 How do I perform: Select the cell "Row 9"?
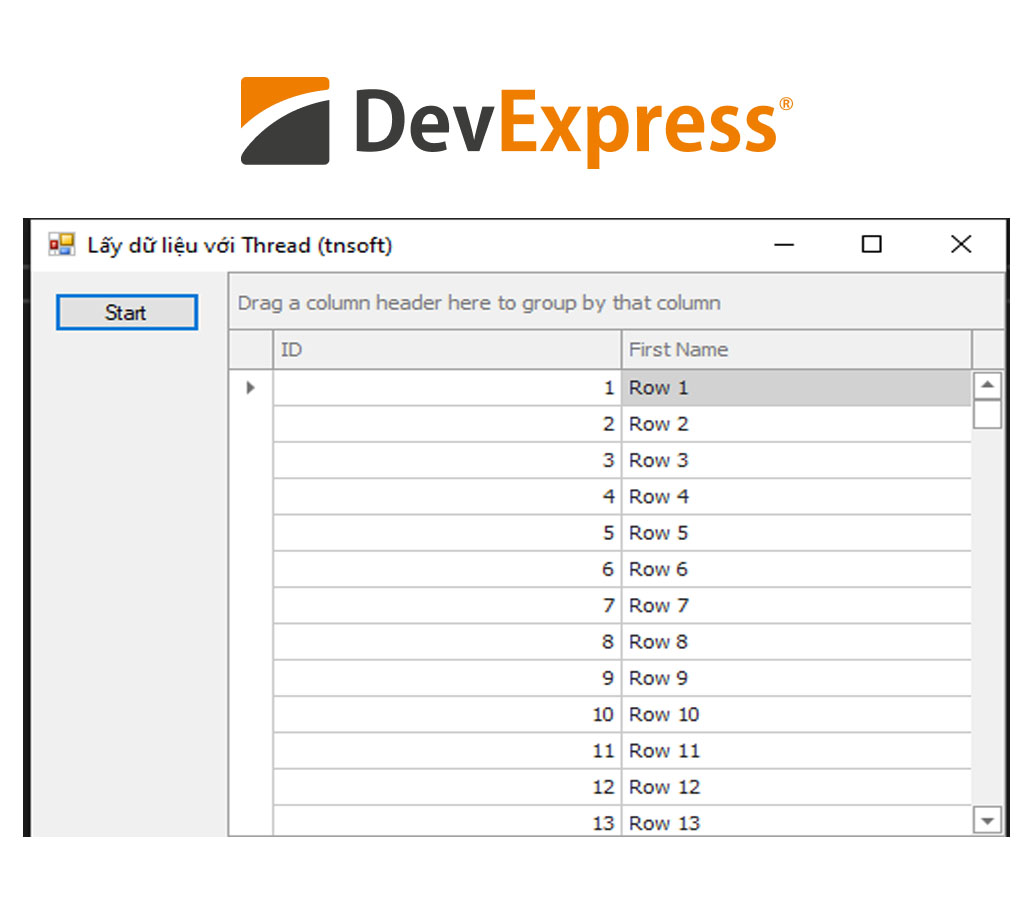pyautogui.click(x=796, y=678)
